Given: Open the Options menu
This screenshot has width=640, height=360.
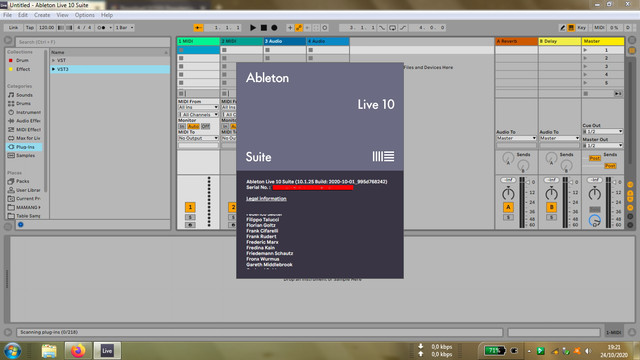Looking at the screenshot, I should [84, 15].
